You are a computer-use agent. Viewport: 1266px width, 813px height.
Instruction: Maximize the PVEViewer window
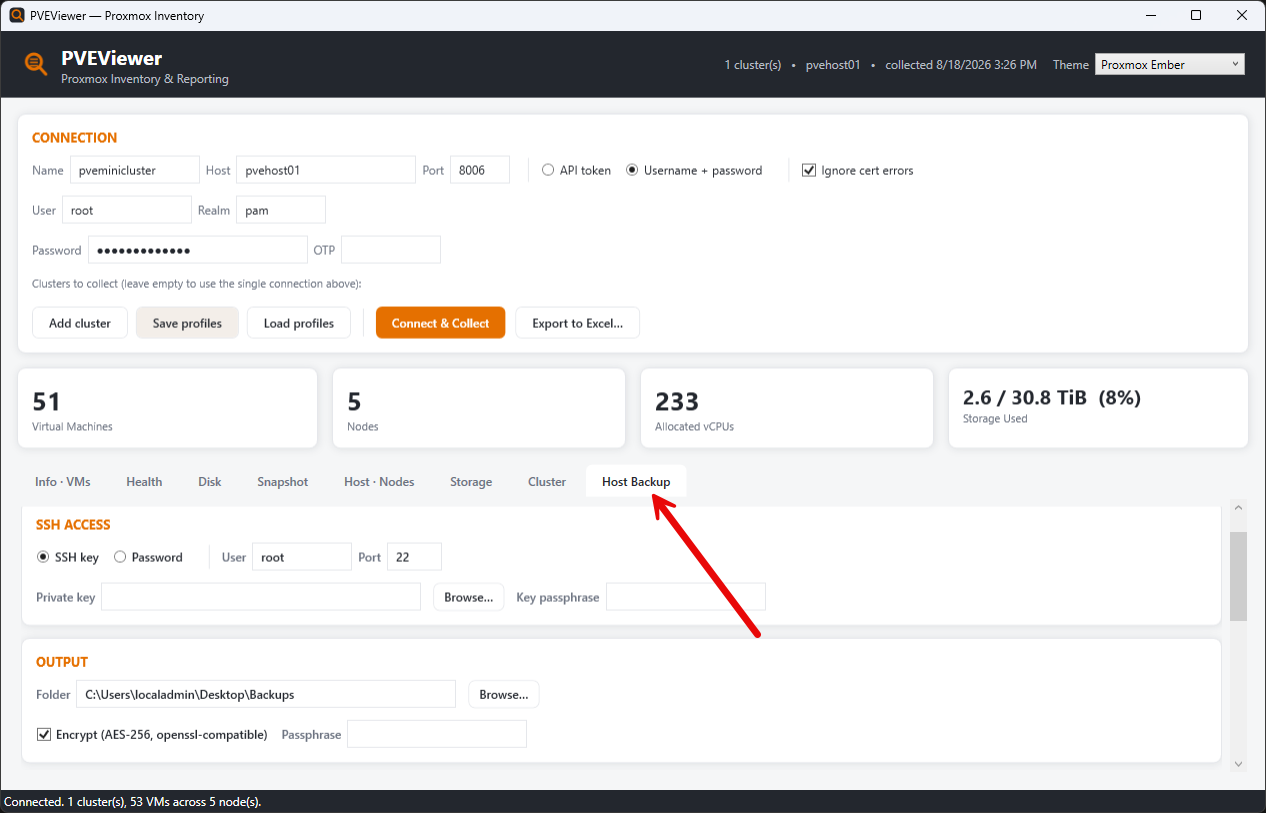coord(1196,15)
